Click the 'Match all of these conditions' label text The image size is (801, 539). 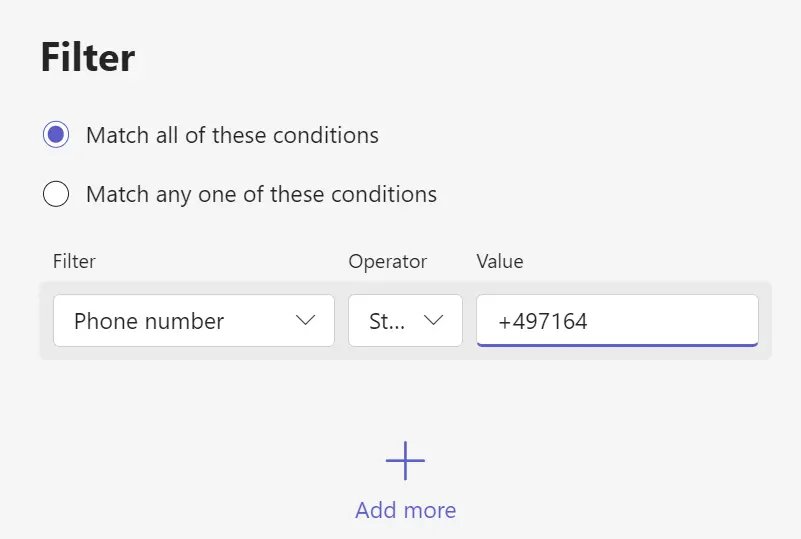tap(232, 135)
